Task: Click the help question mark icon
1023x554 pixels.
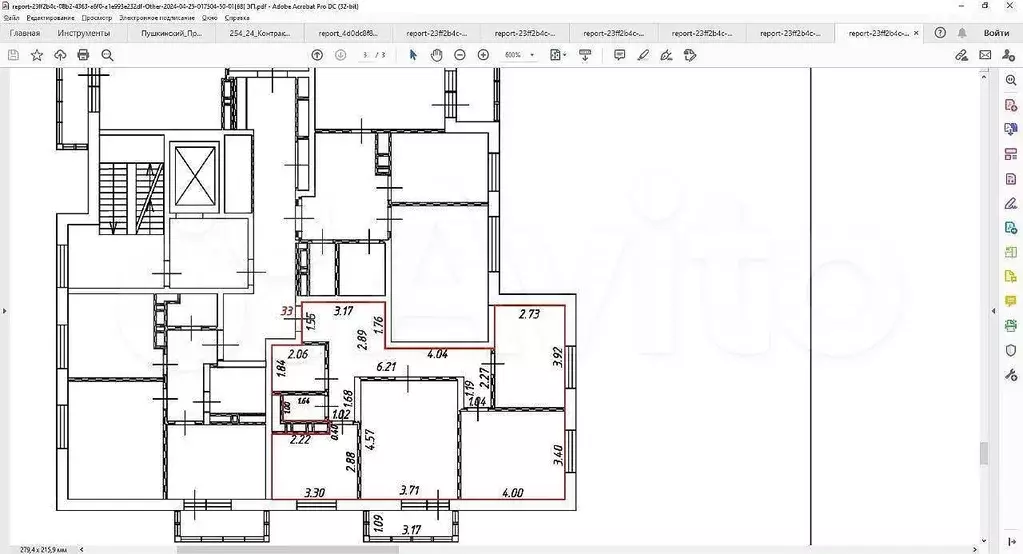Action: pos(940,32)
